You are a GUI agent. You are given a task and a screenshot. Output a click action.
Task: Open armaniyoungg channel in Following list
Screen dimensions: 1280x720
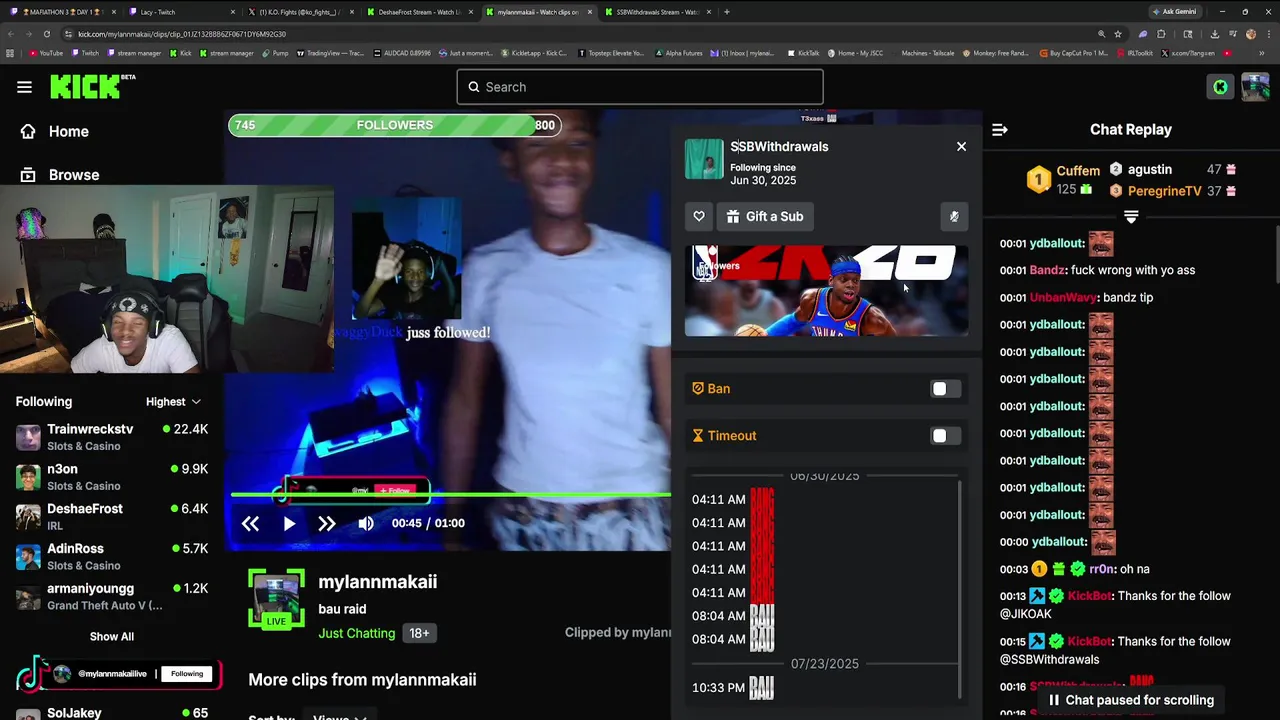tap(112, 597)
